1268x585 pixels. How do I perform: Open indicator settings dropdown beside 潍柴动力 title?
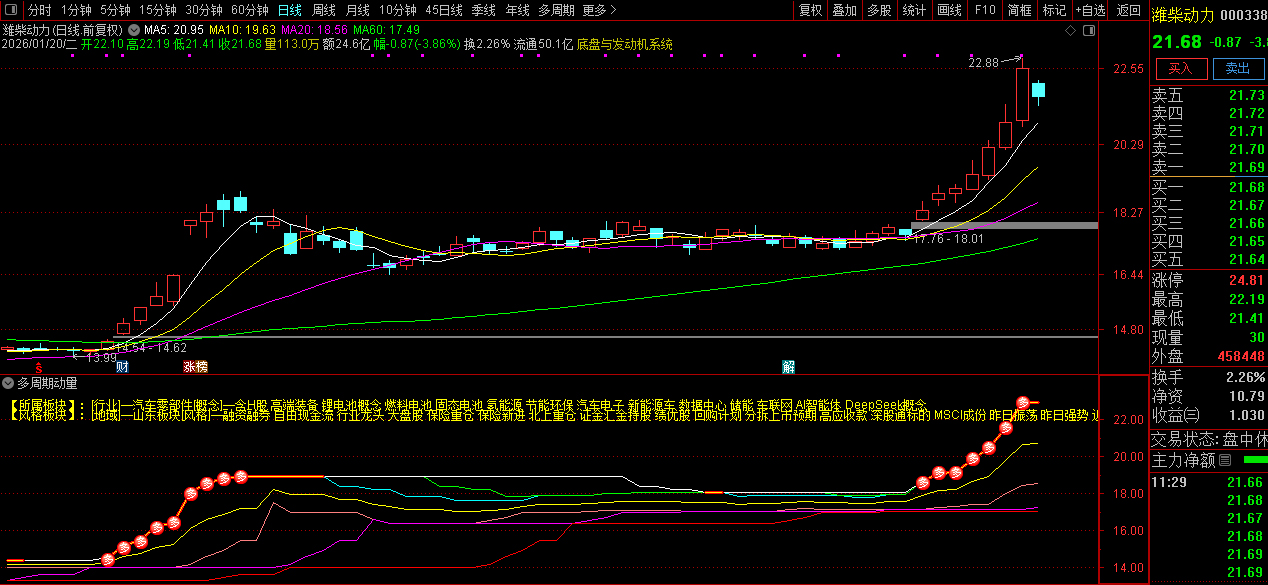pos(132,30)
